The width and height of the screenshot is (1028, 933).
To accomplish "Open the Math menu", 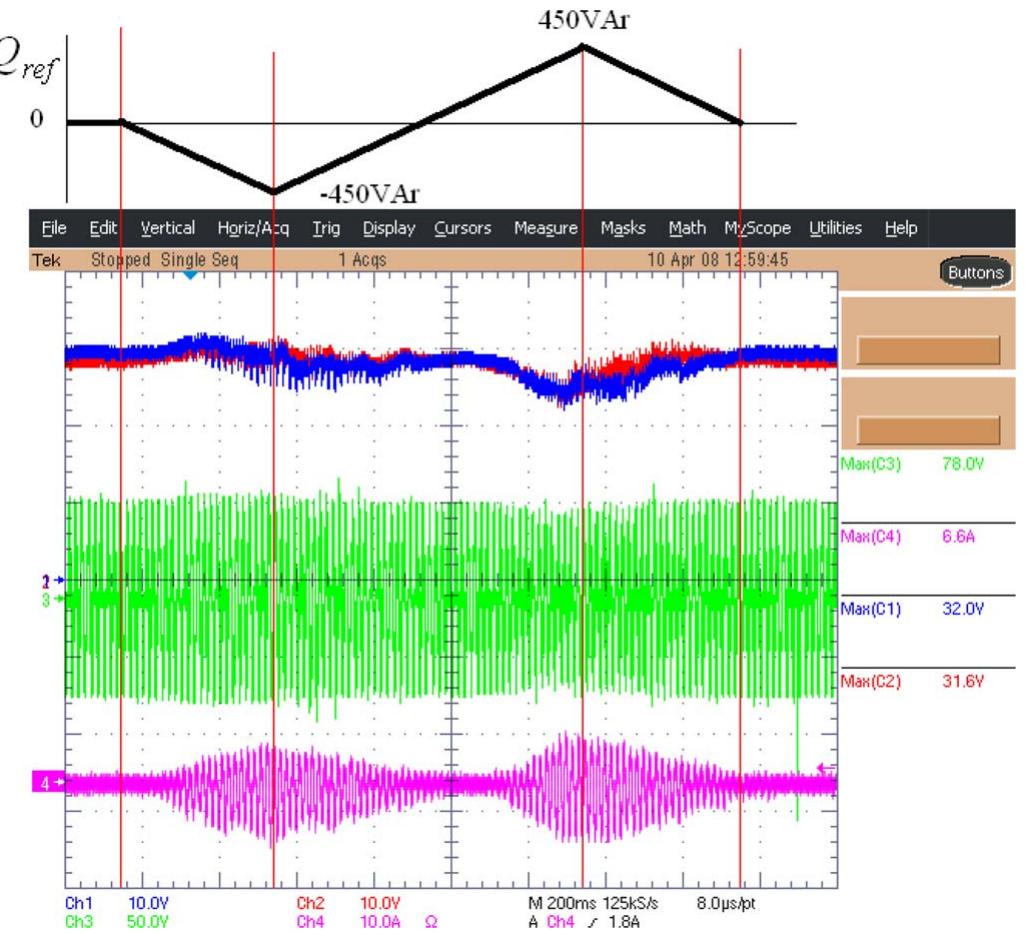I will (x=690, y=229).
